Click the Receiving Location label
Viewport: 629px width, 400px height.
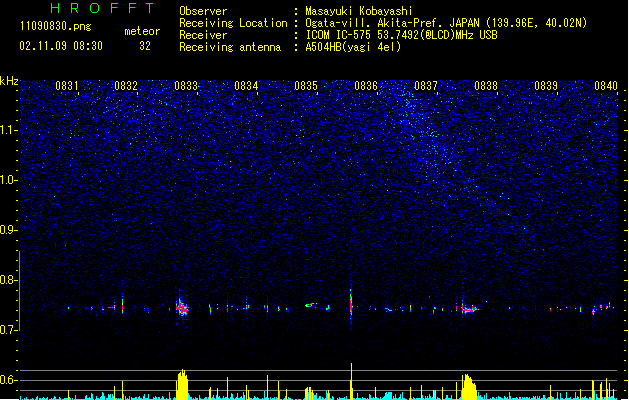[x=233, y=23]
